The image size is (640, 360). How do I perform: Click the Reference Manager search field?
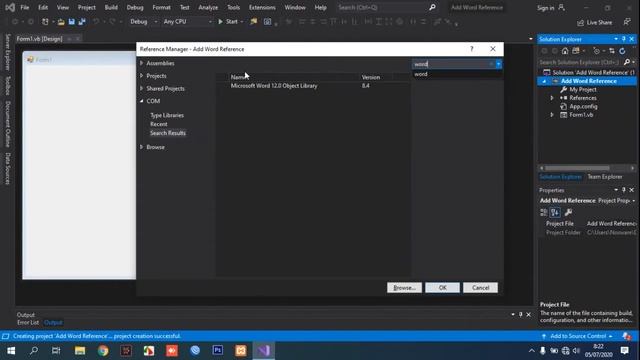[x=453, y=64]
